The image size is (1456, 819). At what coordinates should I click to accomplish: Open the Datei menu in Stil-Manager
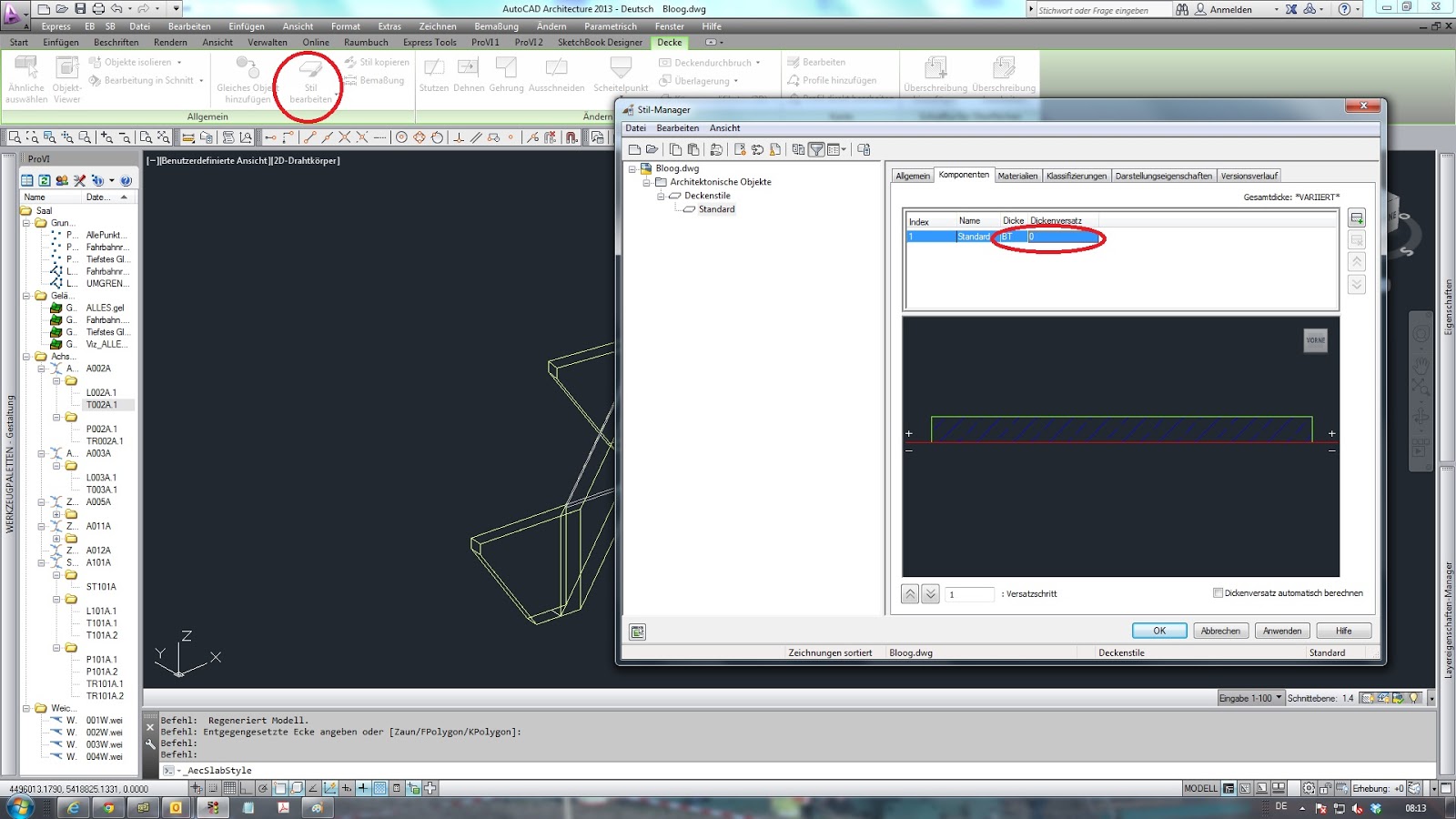[x=636, y=128]
